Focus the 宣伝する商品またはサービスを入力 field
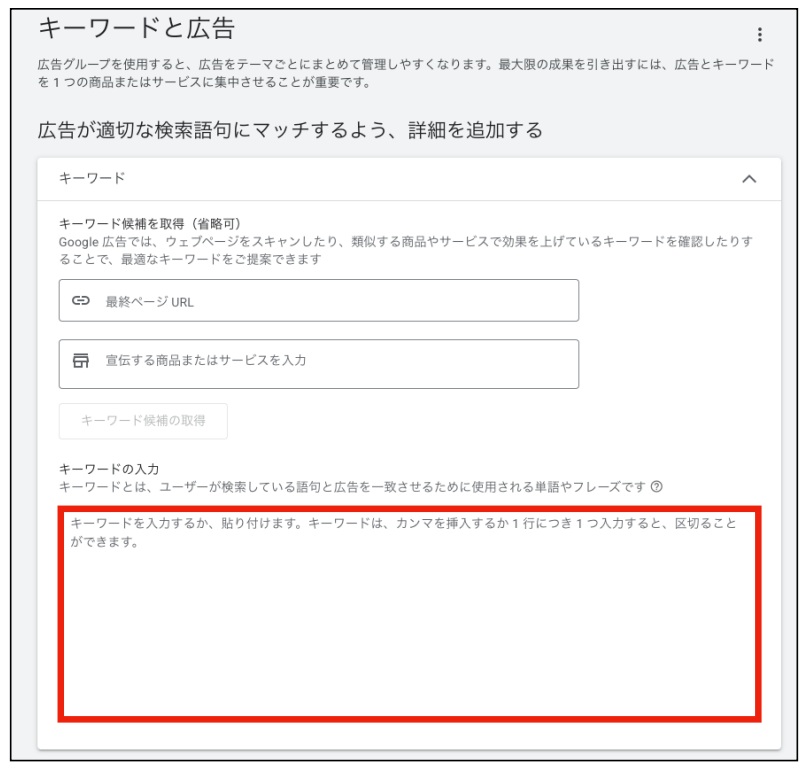The width and height of the screenshot is (807, 770). tap(340, 361)
